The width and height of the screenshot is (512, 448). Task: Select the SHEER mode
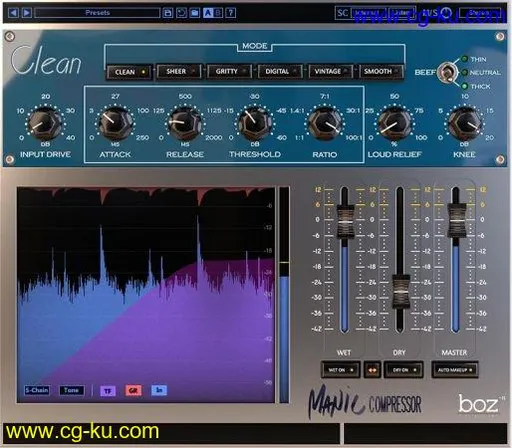coord(180,71)
